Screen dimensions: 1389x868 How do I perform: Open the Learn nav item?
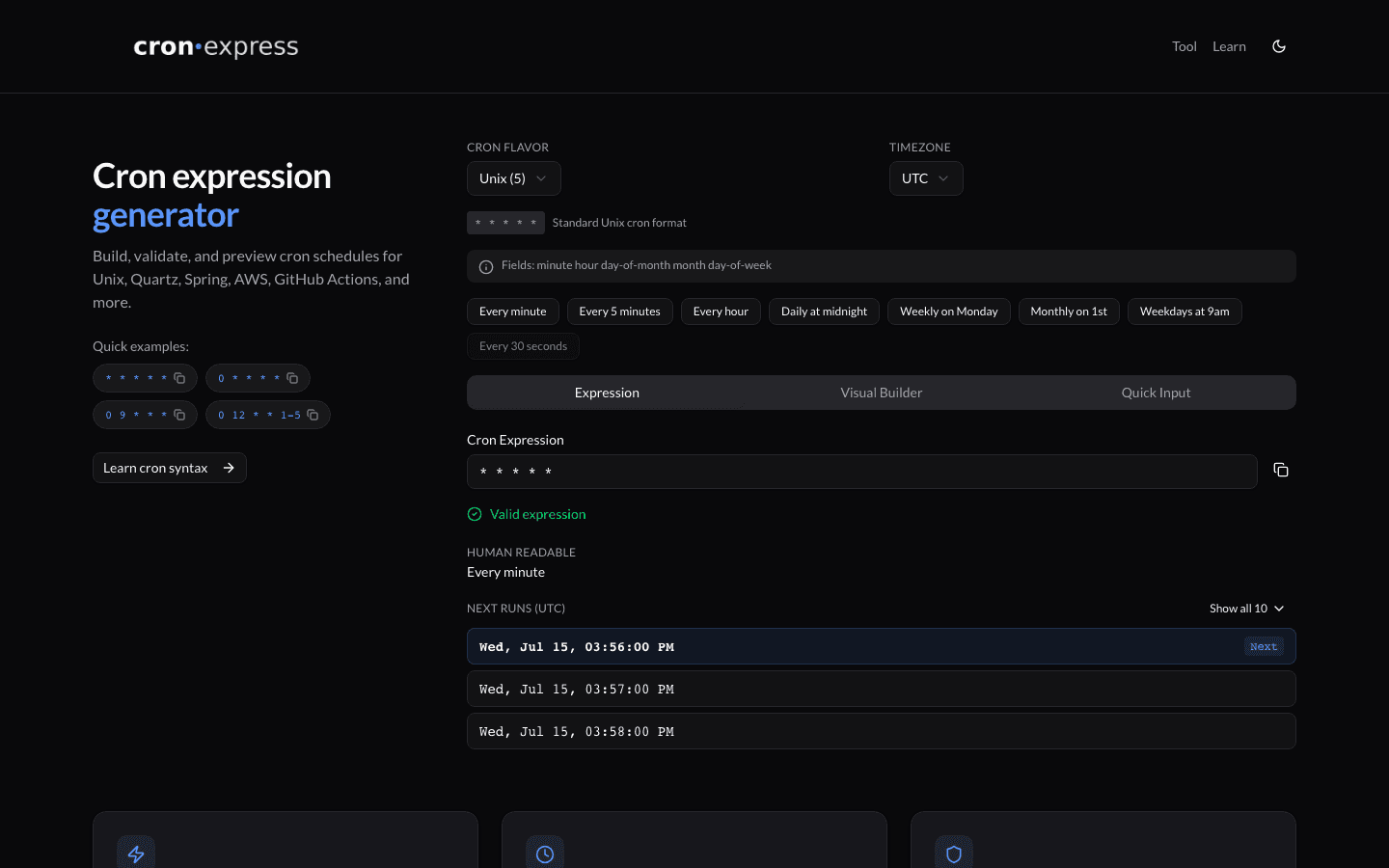pyautogui.click(x=1230, y=46)
